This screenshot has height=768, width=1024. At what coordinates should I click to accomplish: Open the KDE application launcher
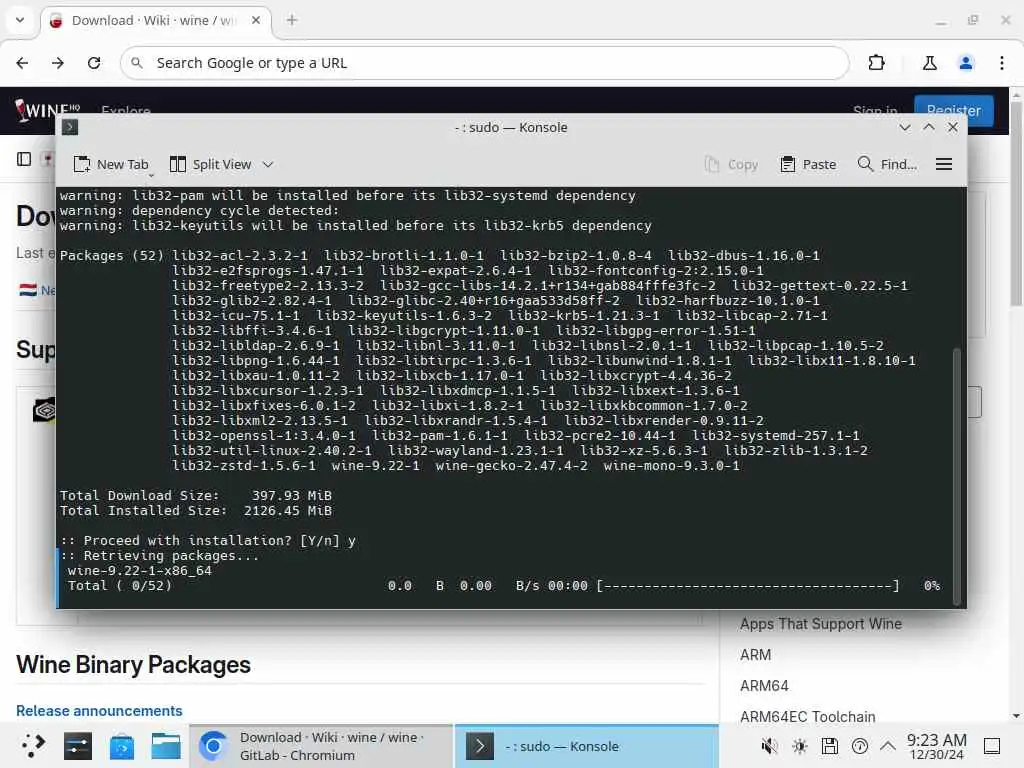click(x=33, y=746)
